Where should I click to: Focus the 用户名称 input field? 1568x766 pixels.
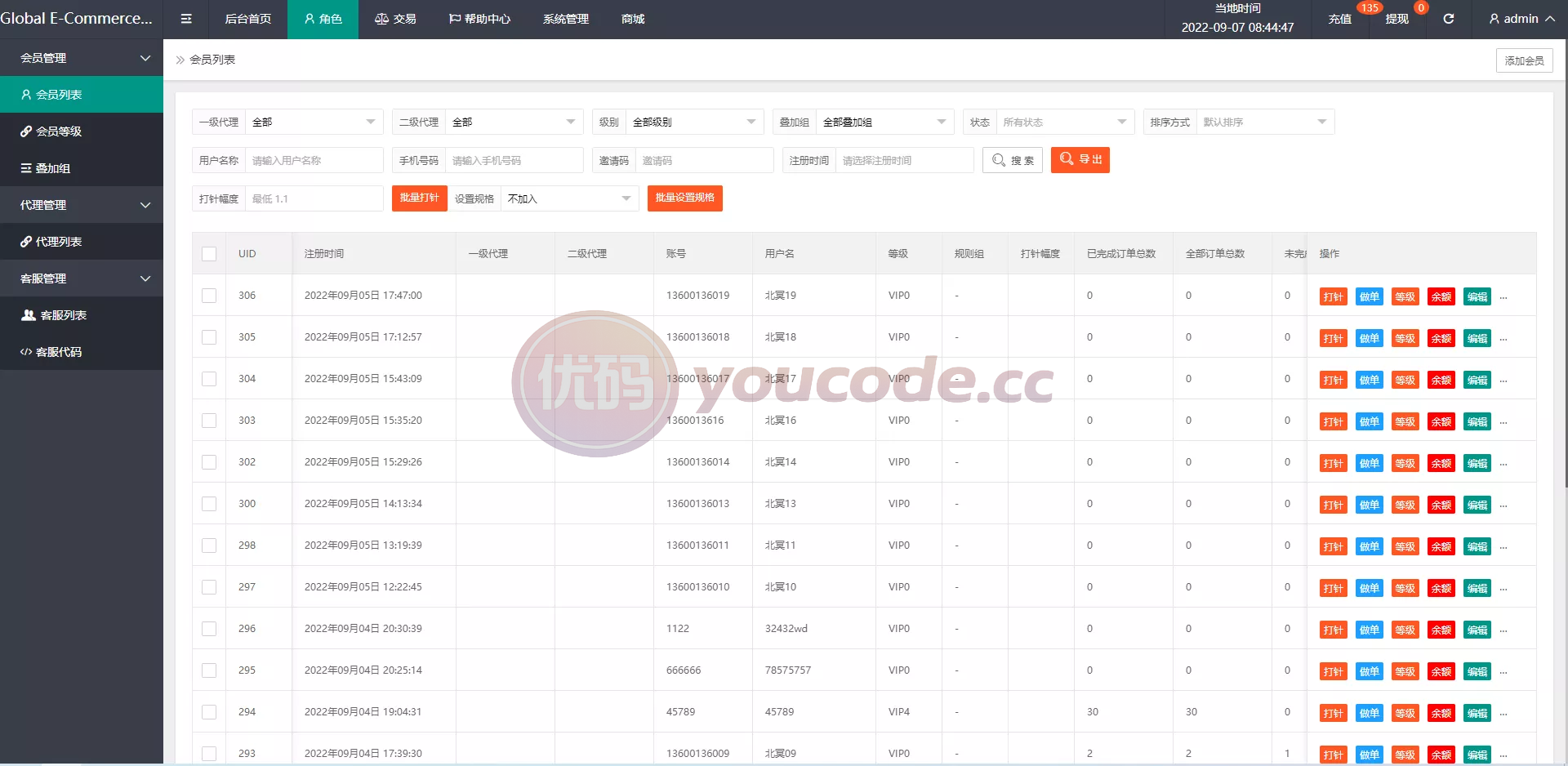314,160
